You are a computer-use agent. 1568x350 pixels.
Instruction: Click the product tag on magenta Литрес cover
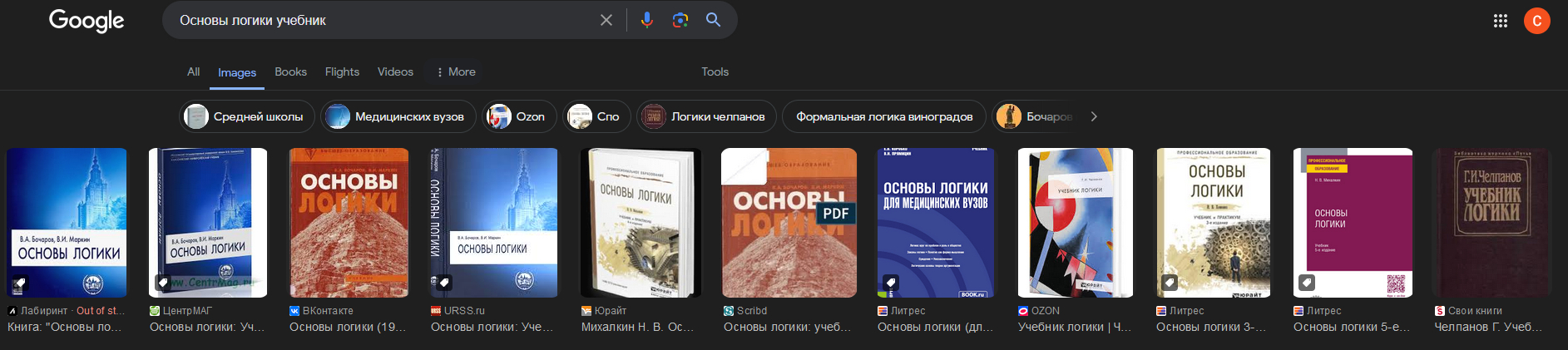click(x=1307, y=283)
